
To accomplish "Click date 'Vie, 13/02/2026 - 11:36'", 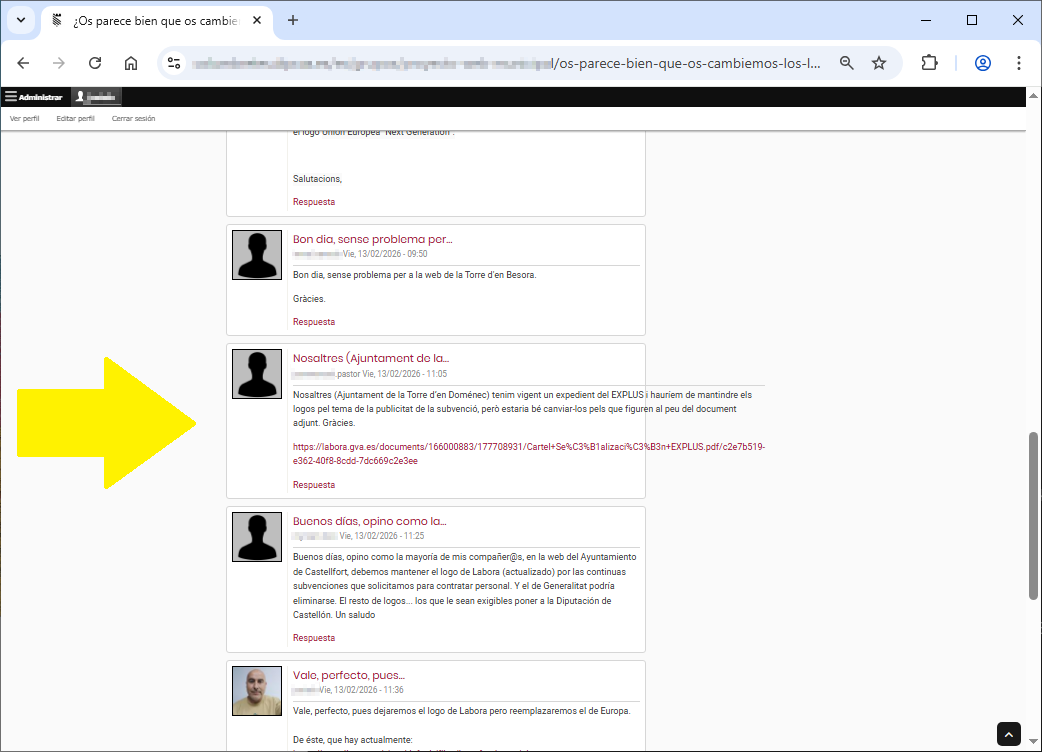I will click(362, 690).
